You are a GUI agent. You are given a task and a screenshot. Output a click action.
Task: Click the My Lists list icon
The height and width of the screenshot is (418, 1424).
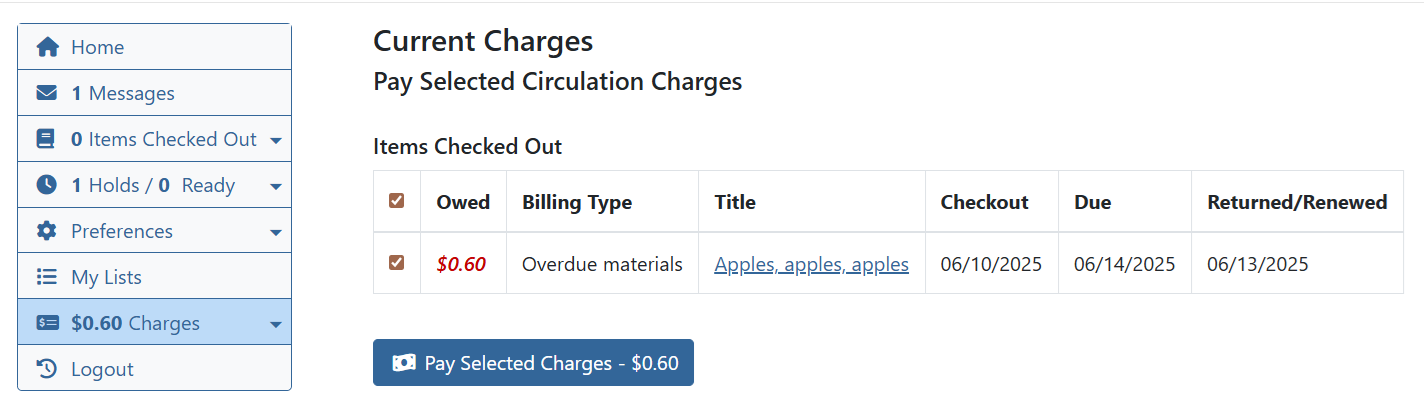tap(46, 277)
